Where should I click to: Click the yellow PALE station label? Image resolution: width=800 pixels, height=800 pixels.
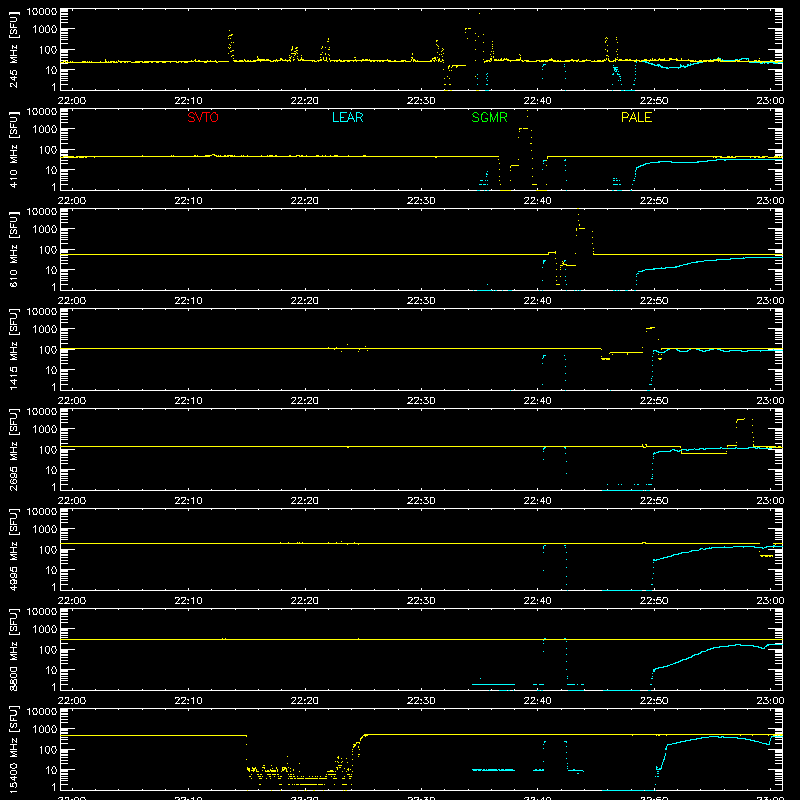point(636,117)
